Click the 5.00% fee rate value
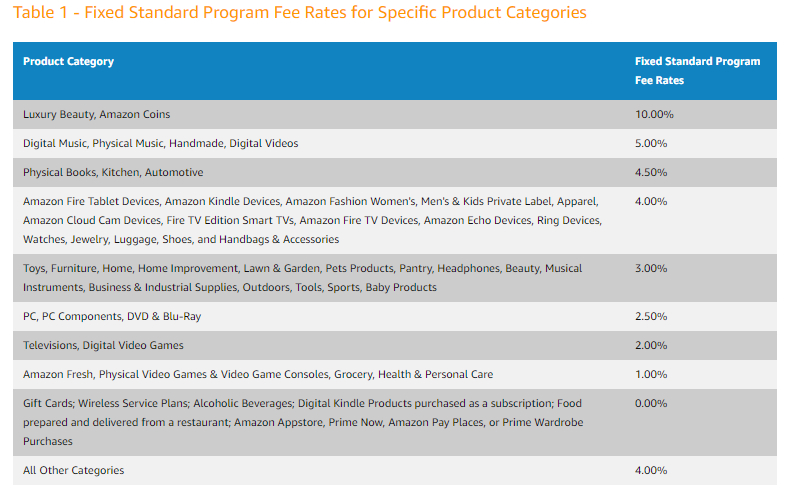The width and height of the screenshot is (789, 494). [651, 143]
